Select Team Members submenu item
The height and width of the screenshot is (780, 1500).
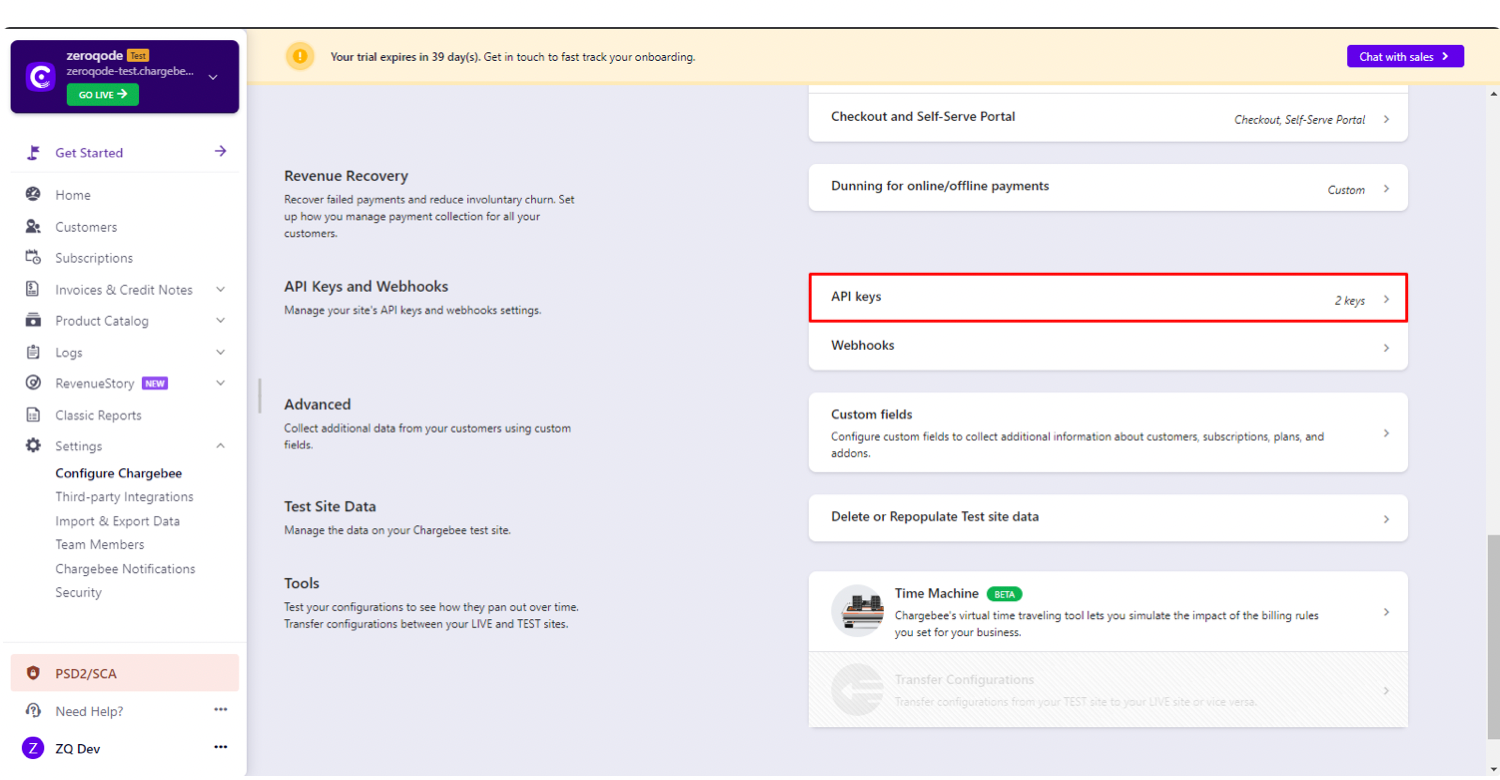click(x=100, y=545)
